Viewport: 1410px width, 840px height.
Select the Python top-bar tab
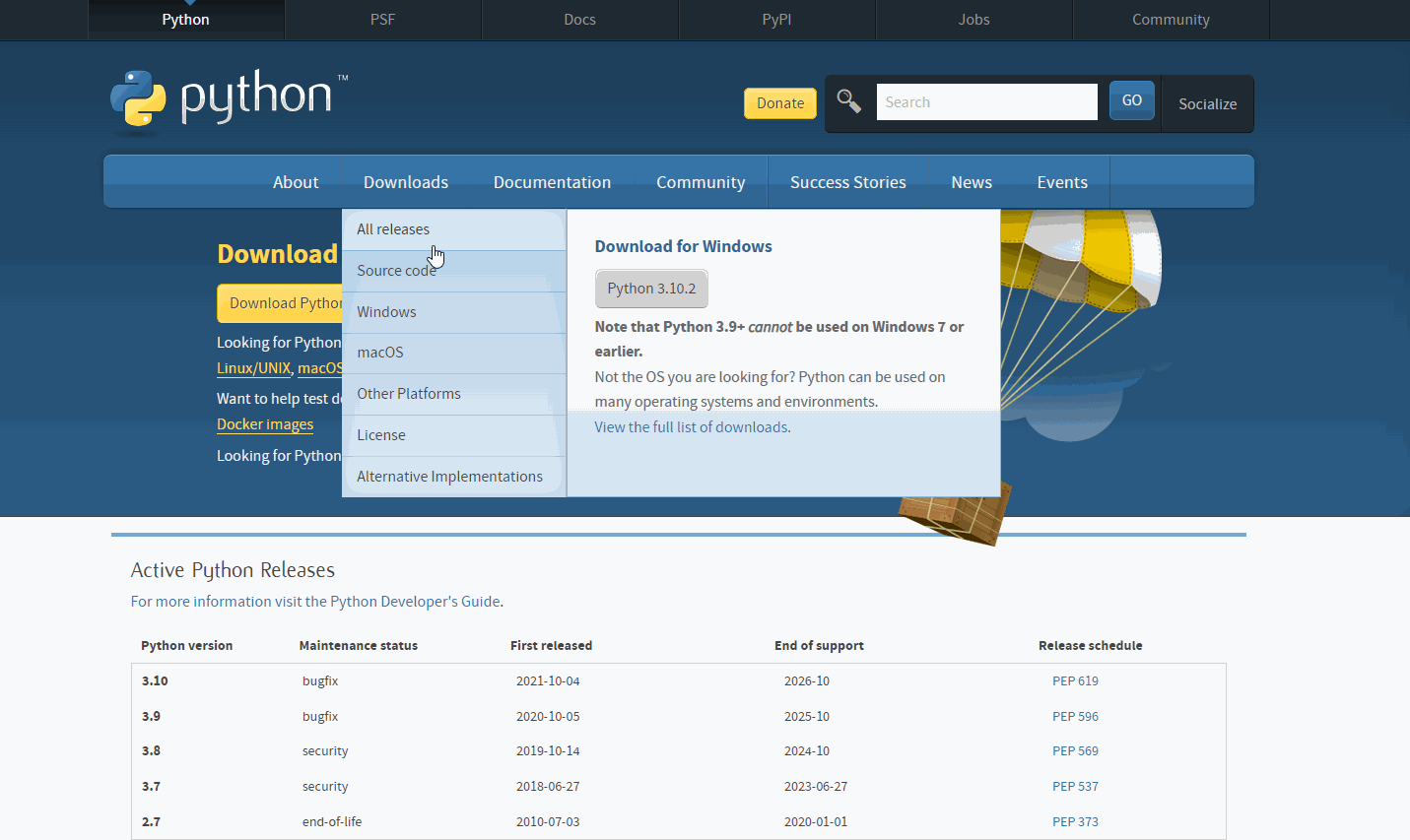tap(185, 20)
